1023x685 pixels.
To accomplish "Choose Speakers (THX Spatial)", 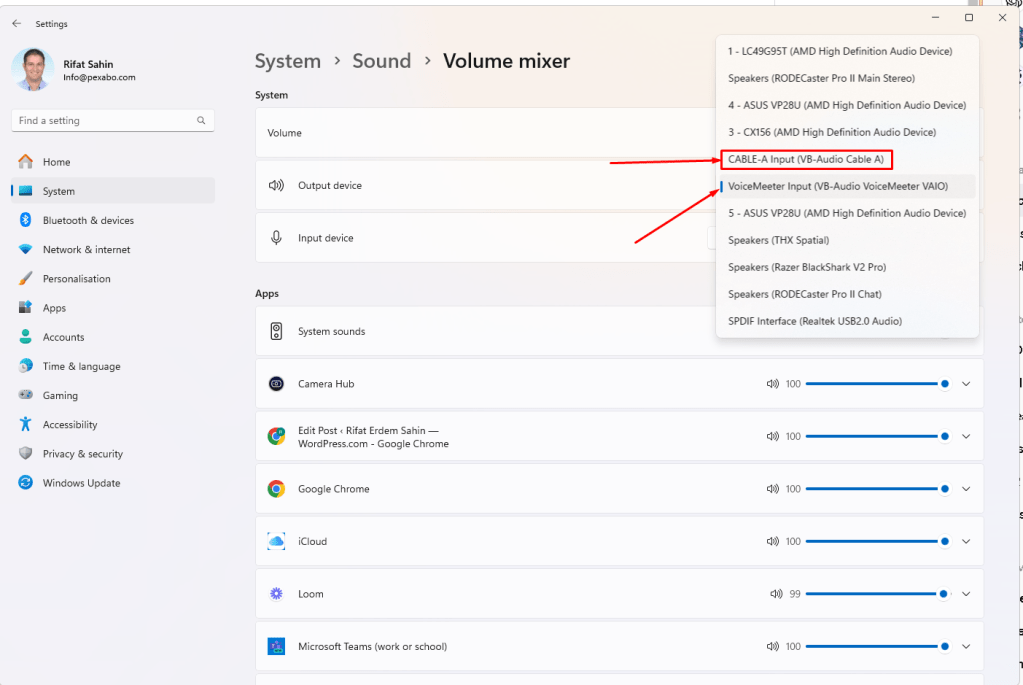I will [x=847, y=240].
